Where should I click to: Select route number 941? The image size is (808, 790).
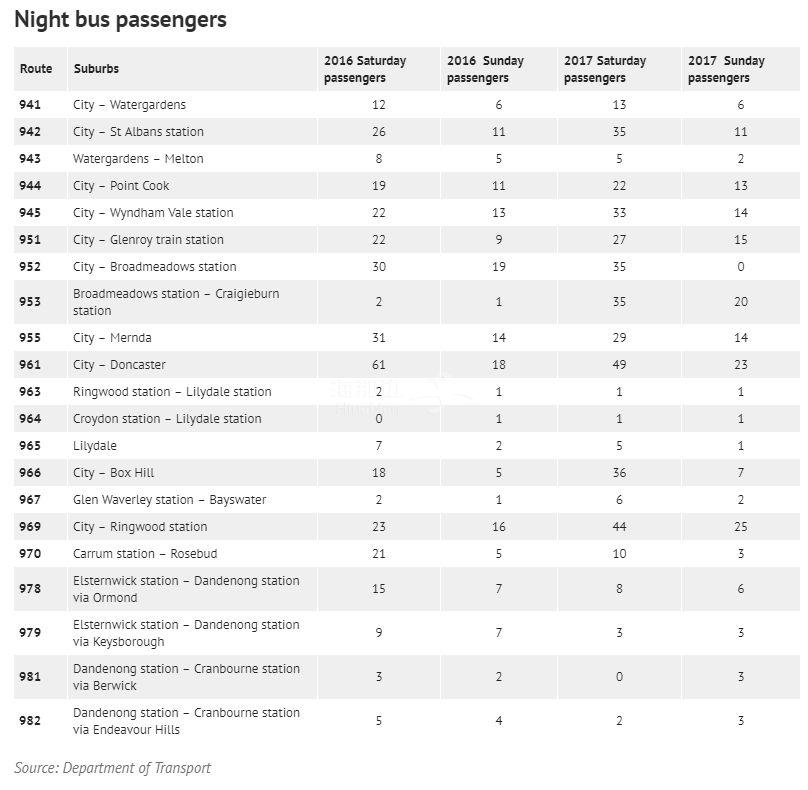pyautogui.click(x=31, y=105)
